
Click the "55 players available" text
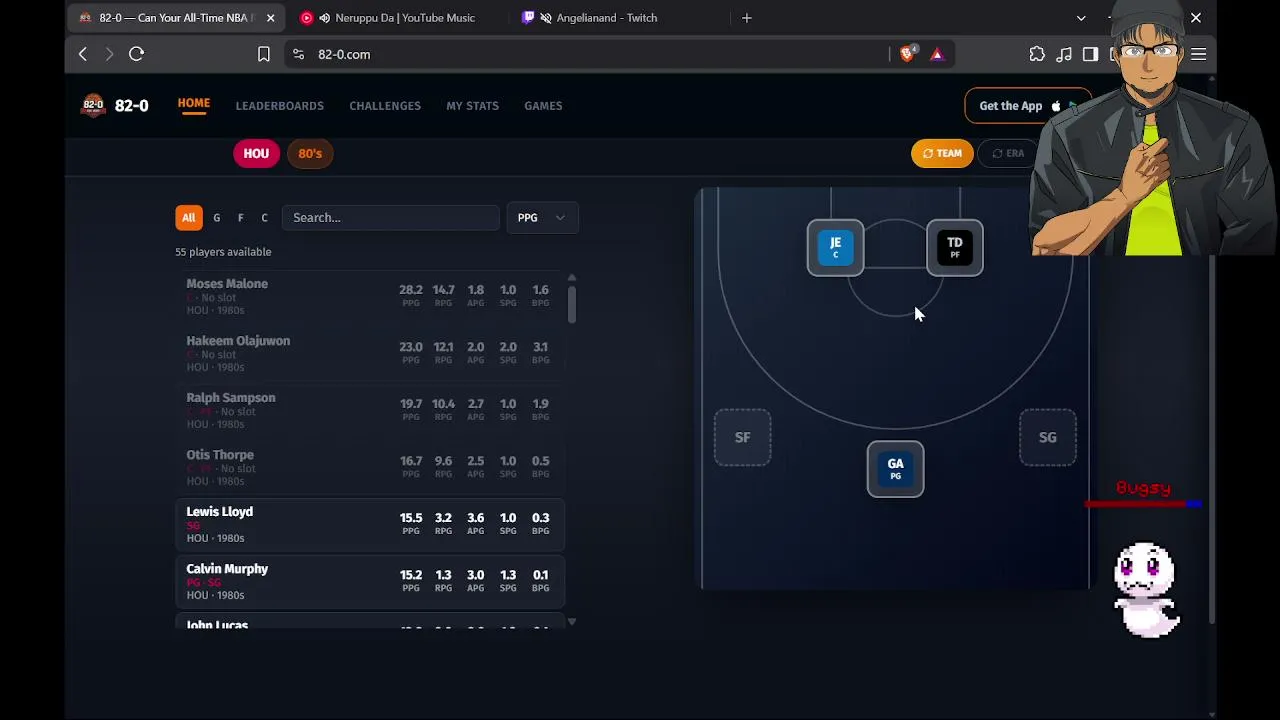click(x=223, y=252)
